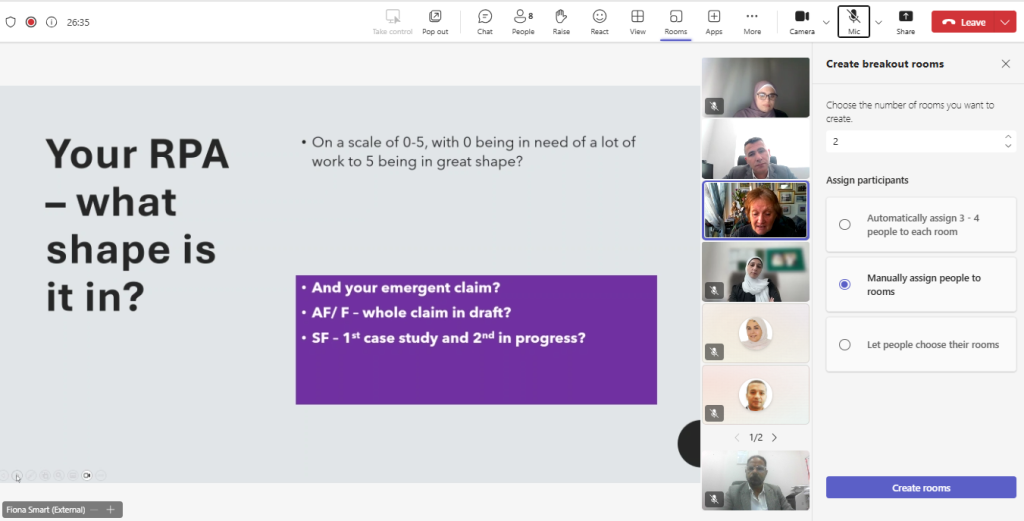Select Automatically assign people radio option
1024x521 pixels.
845,225
